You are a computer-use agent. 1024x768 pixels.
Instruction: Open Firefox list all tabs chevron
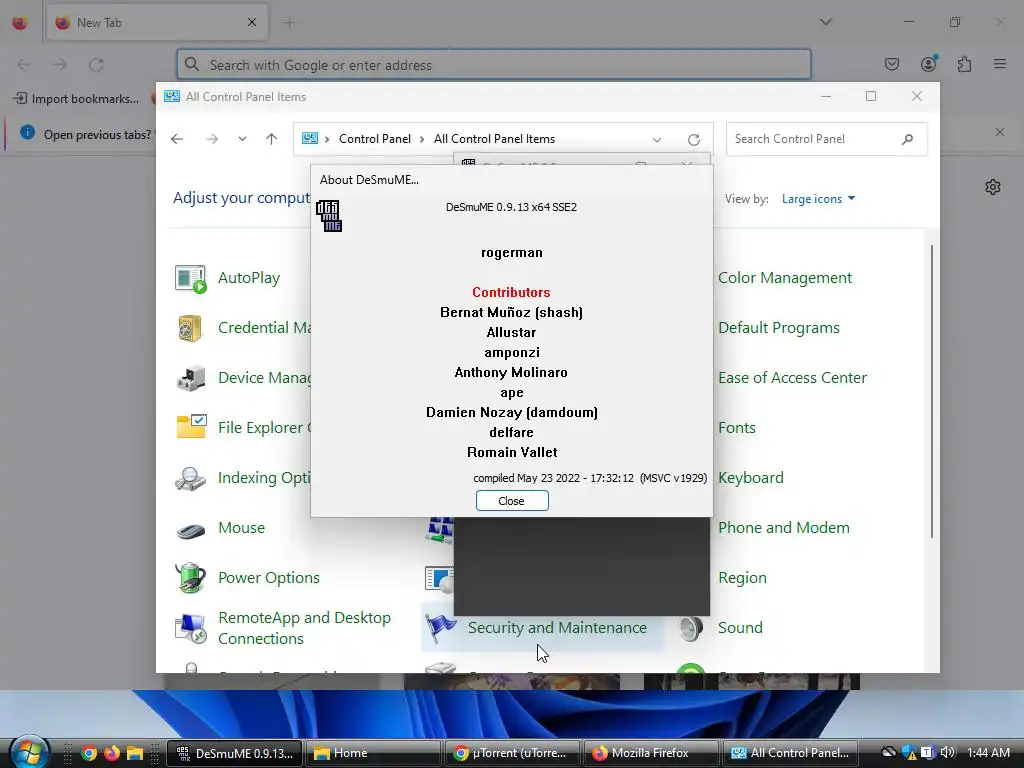[x=825, y=22]
